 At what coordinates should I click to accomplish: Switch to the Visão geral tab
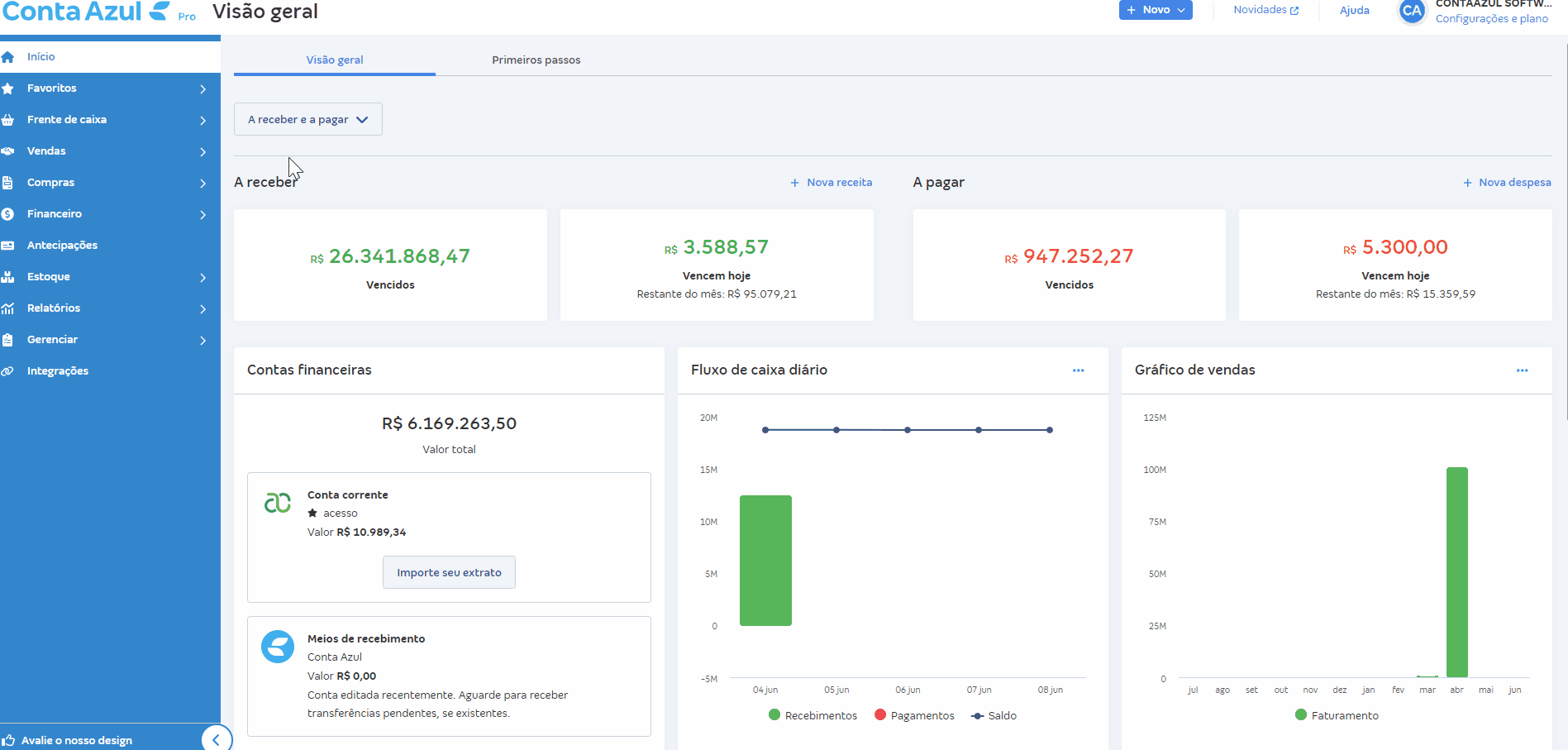[335, 60]
